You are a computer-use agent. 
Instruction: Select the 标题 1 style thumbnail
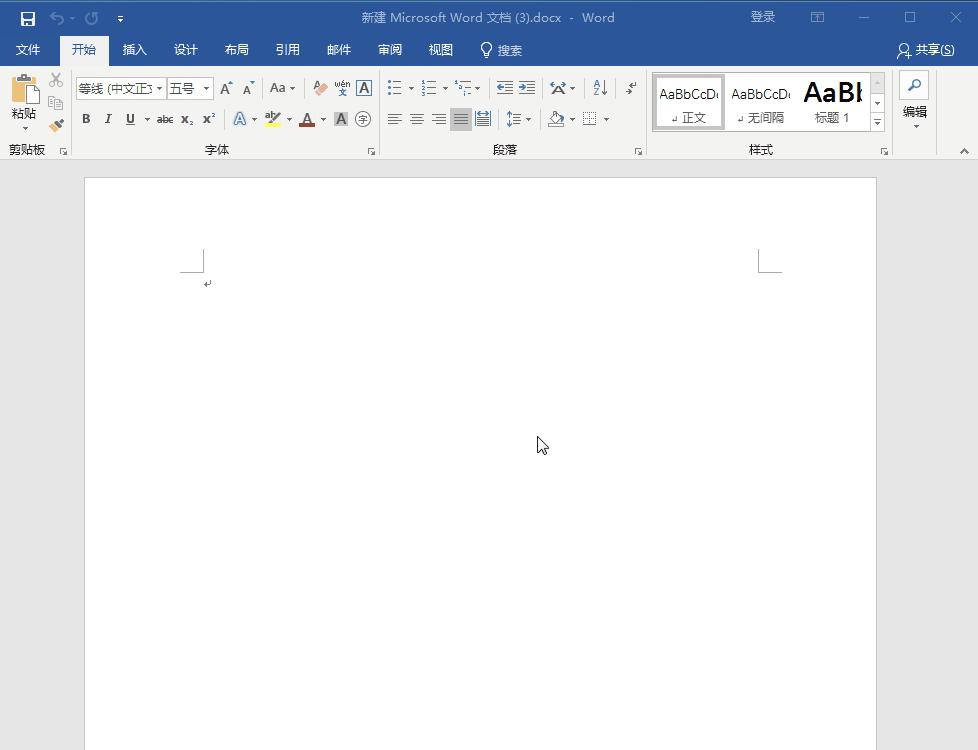pyautogui.click(x=832, y=102)
